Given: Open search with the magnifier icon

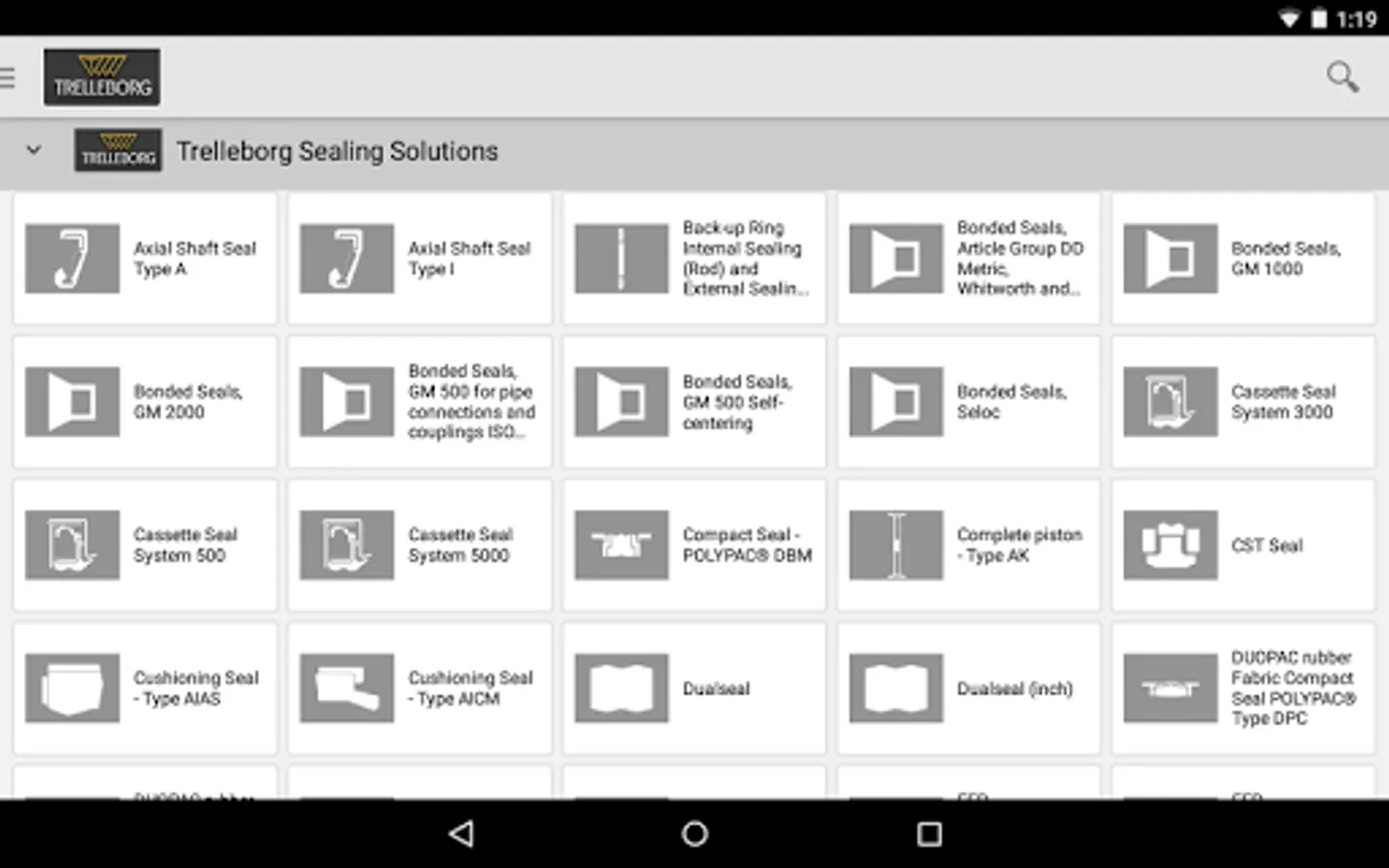Looking at the screenshot, I should [x=1343, y=77].
